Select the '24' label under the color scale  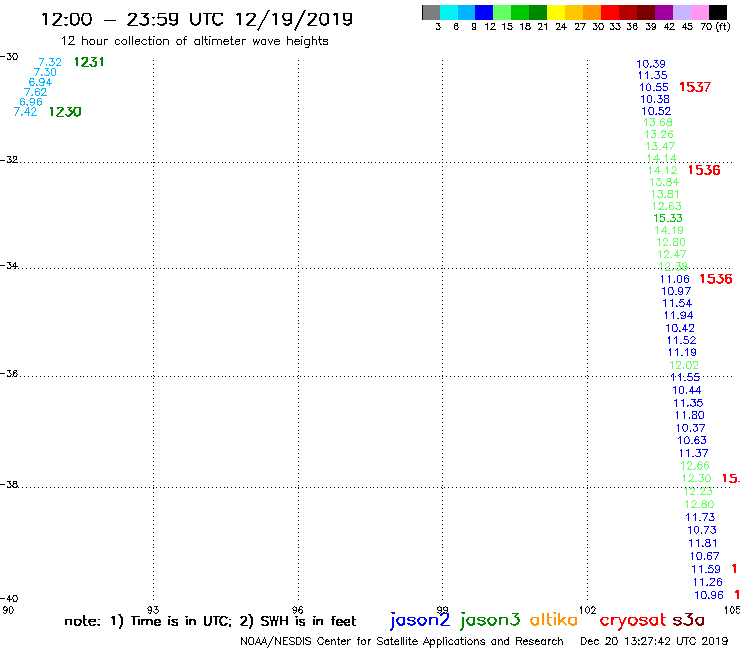pos(561,26)
